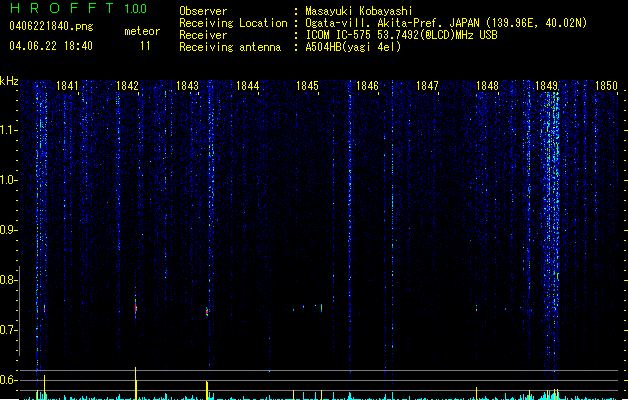
Task: Click the observer name Masayuki Kobayashi
Action: pos(359,11)
